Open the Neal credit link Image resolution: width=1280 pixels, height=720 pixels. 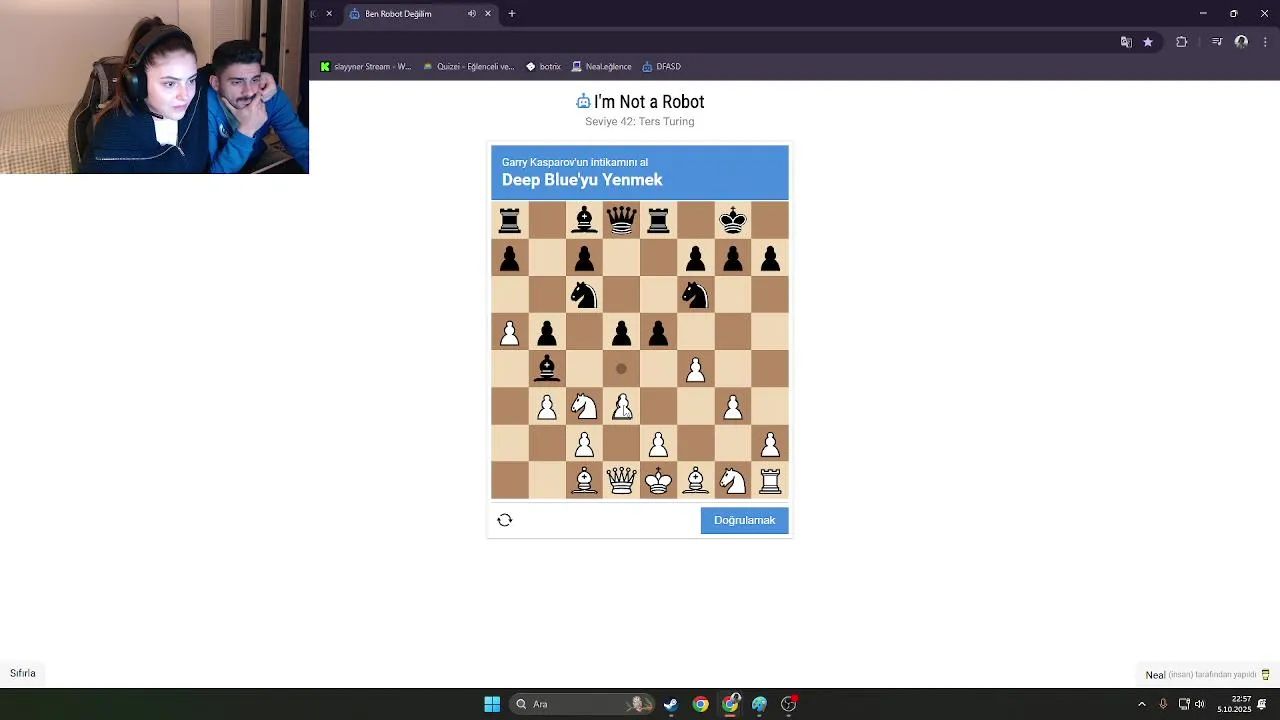(1155, 675)
